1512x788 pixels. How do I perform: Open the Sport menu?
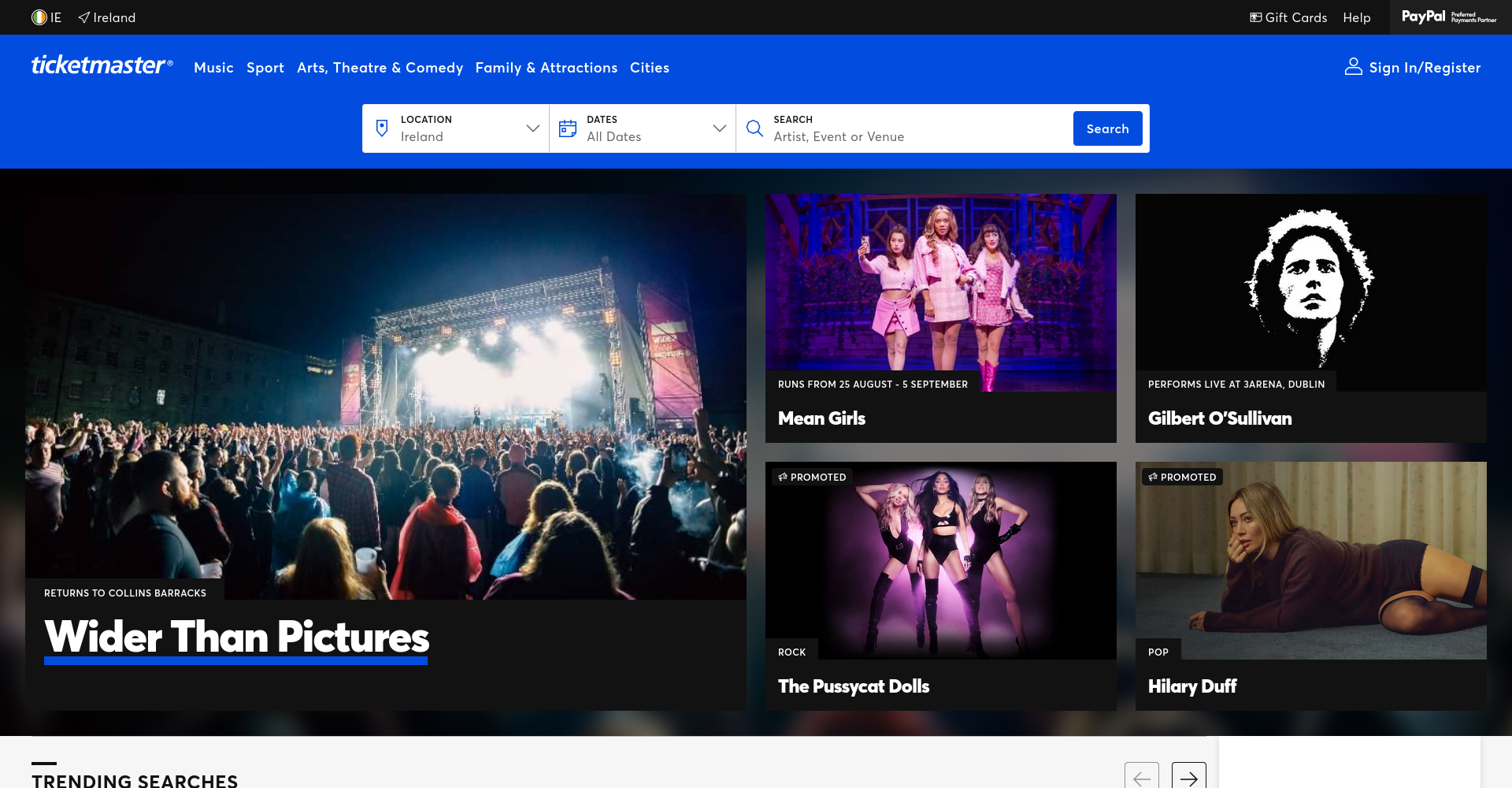coord(265,68)
